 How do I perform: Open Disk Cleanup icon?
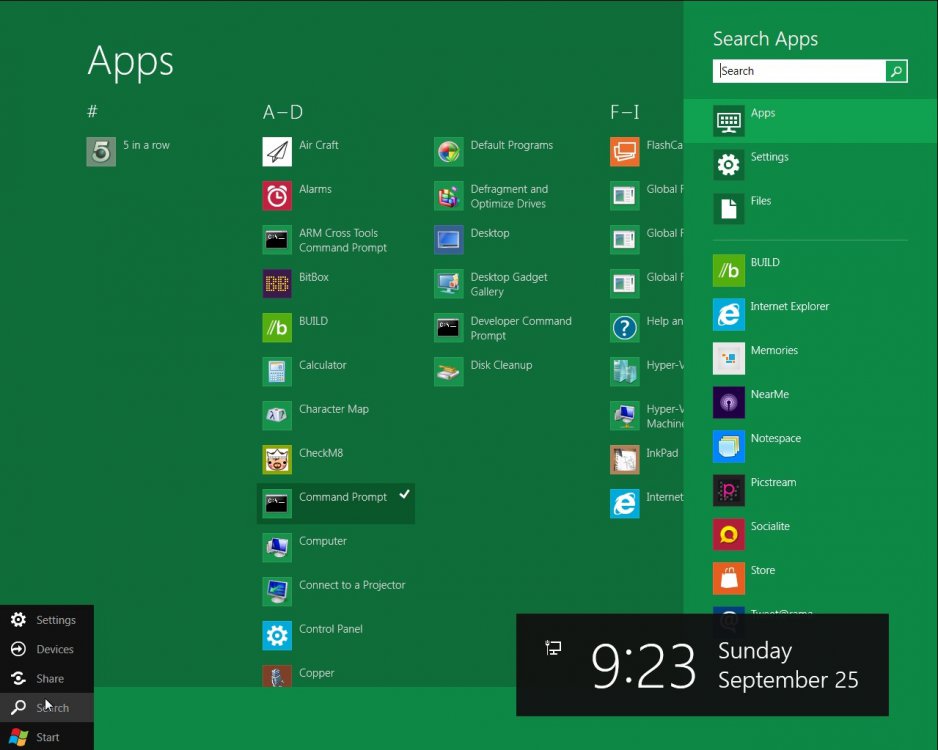[x=449, y=372]
